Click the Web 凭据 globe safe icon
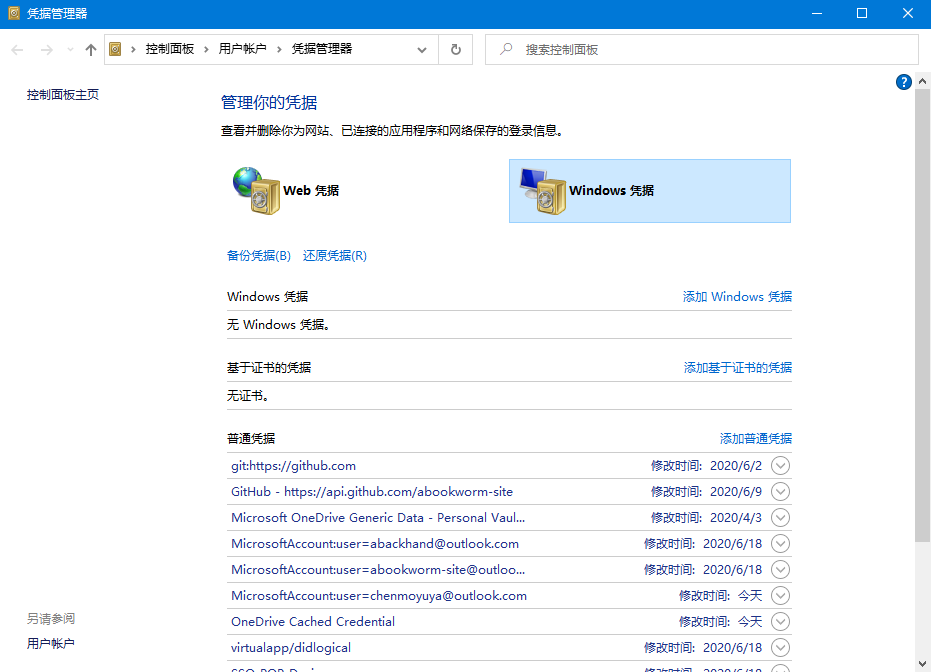Viewport: 931px width, 672px height. click(x=255, y=190)
